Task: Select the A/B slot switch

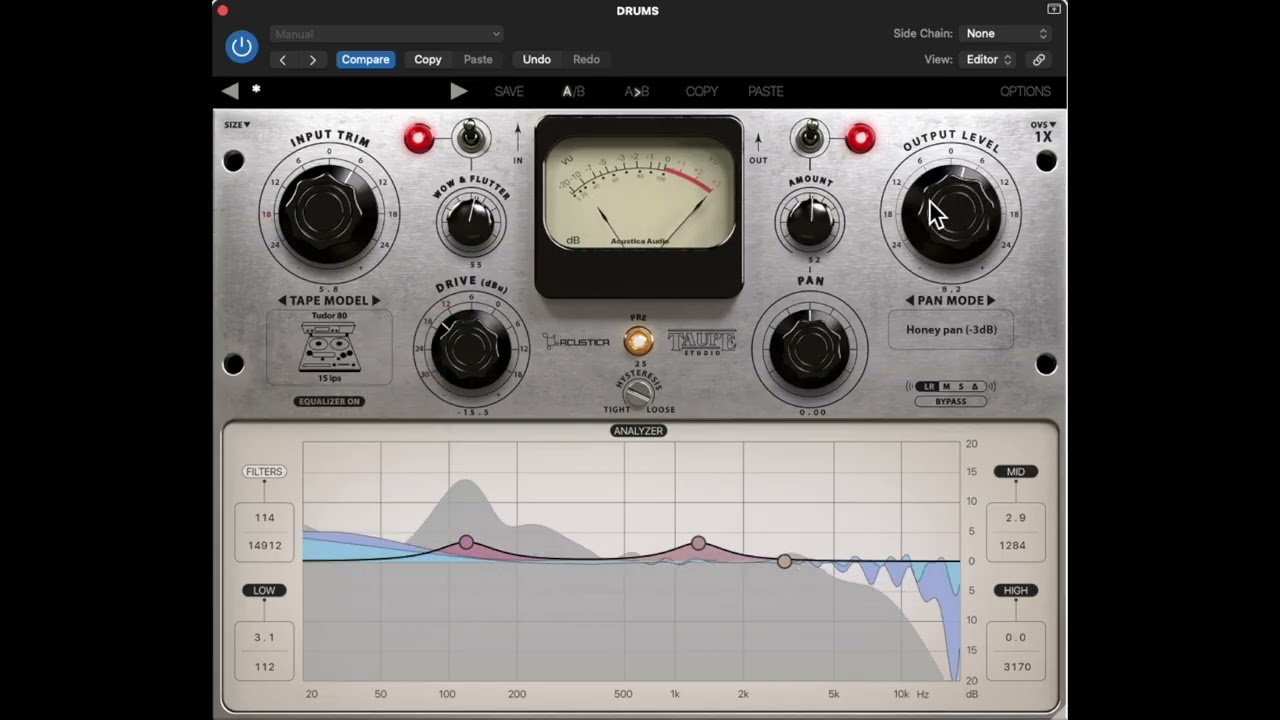Action: coord(573,91)
